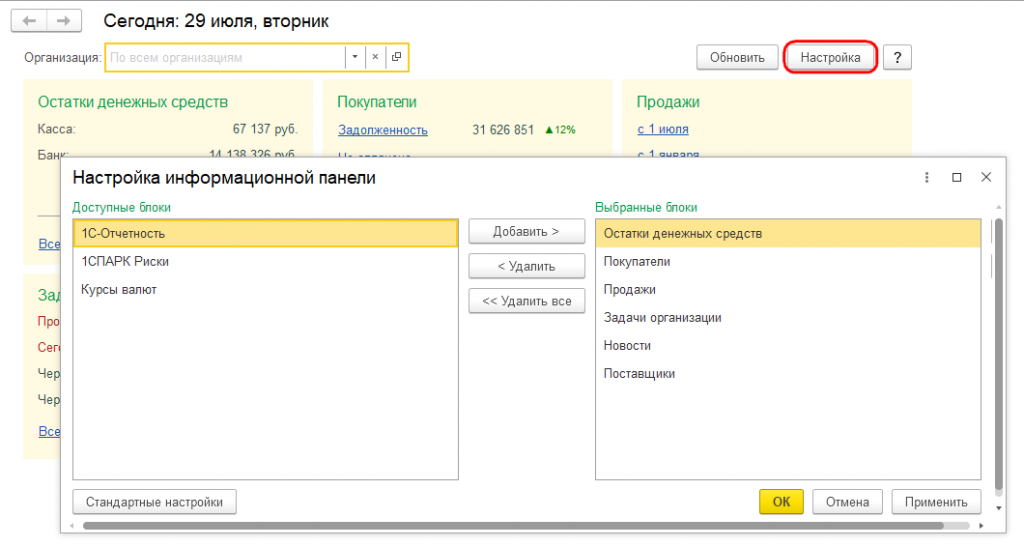
Task: Click the << Удалить все button
Action: [526, 301]
